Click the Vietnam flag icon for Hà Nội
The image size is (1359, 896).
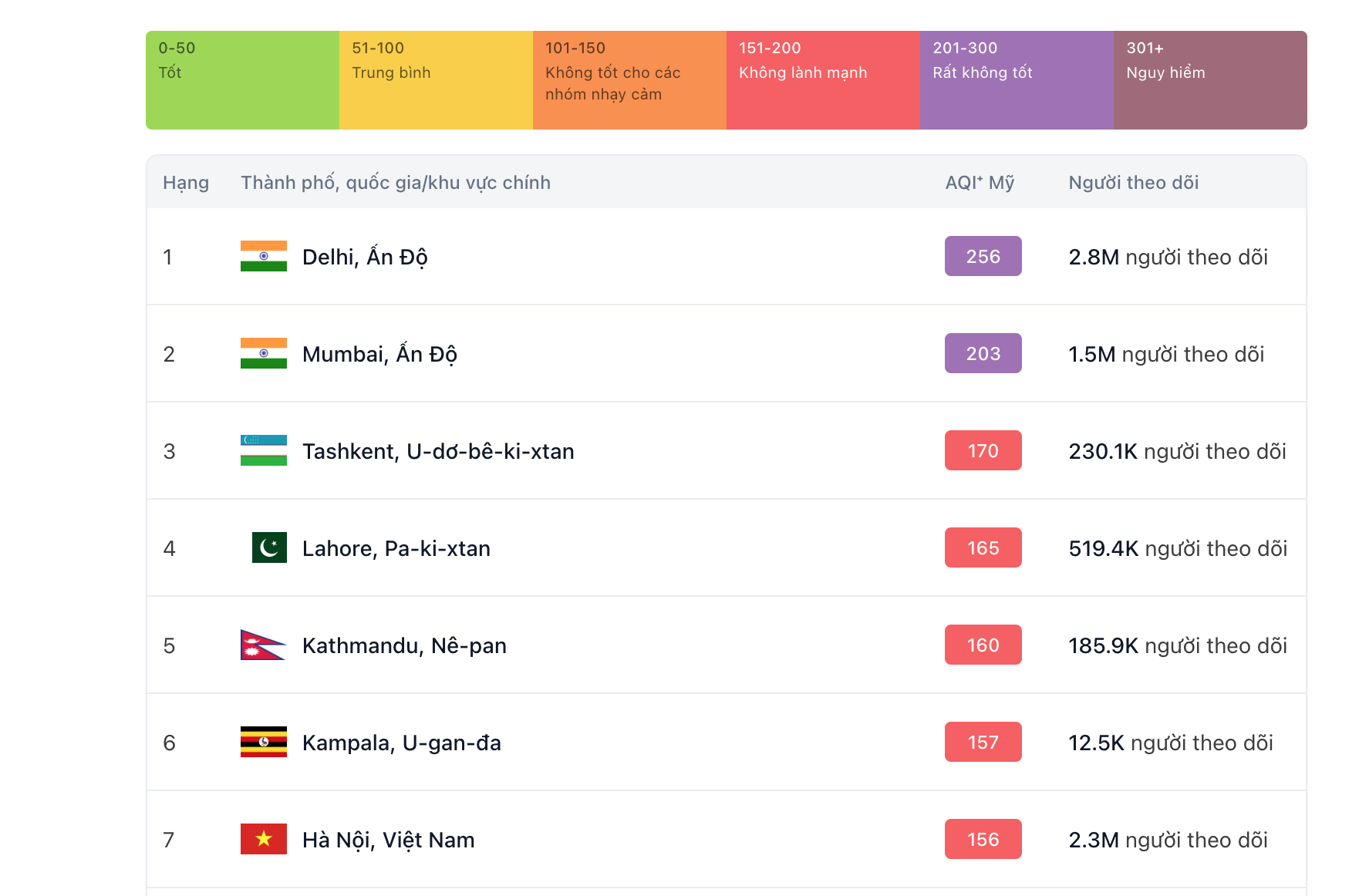[x=264, y=839]
